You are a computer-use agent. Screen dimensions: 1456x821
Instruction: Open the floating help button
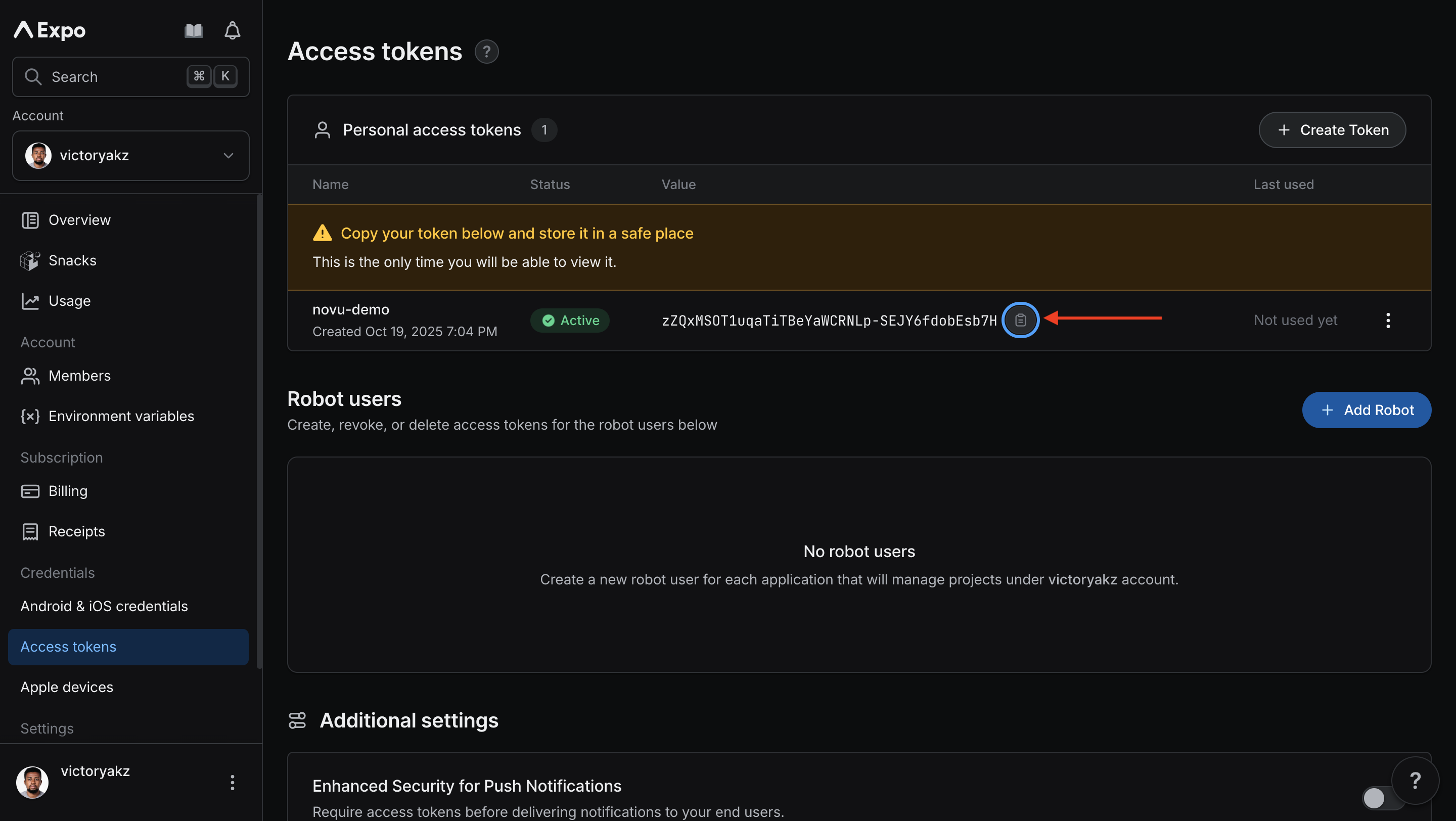pyautogui.click(x=1416, y=781)
